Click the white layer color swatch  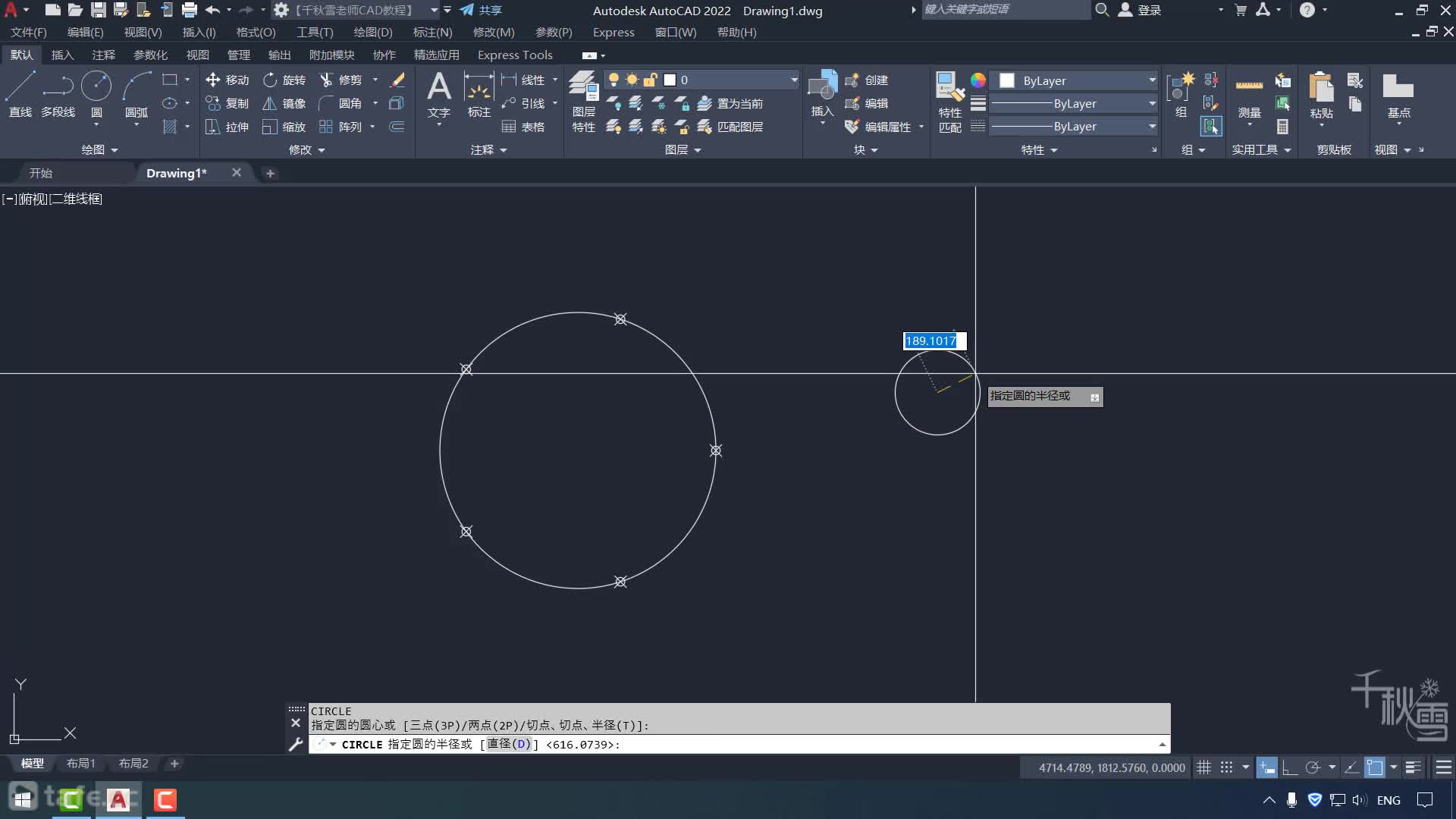point(670,80)
